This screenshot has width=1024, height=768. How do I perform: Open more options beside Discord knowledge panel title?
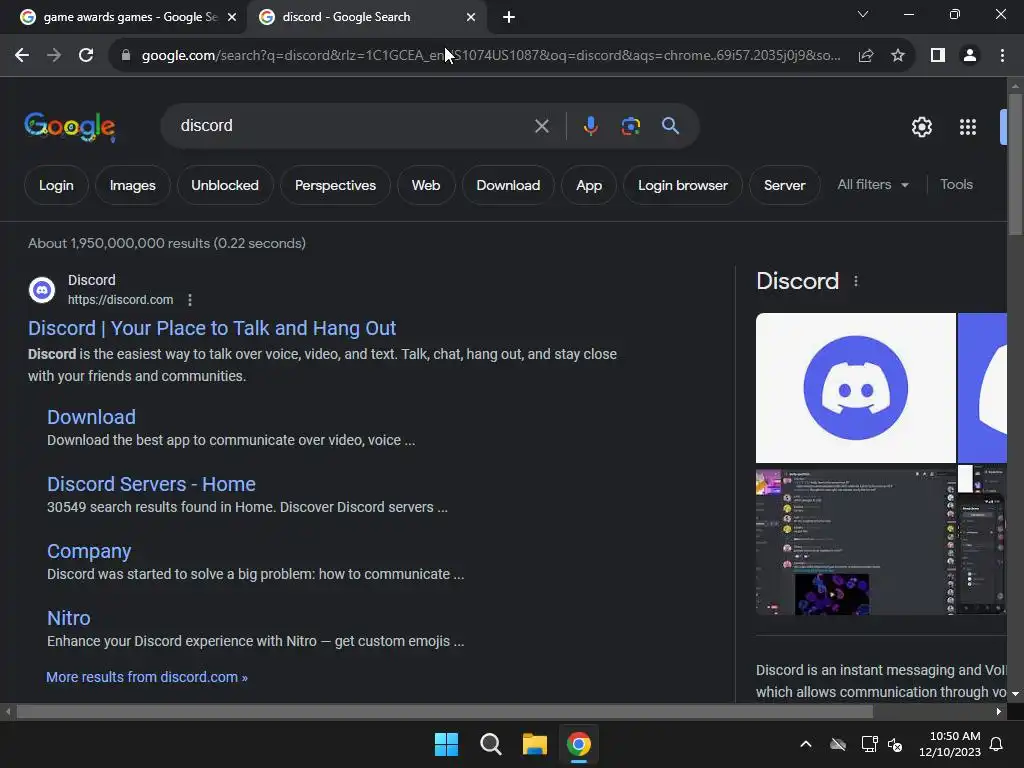point(856,281)
